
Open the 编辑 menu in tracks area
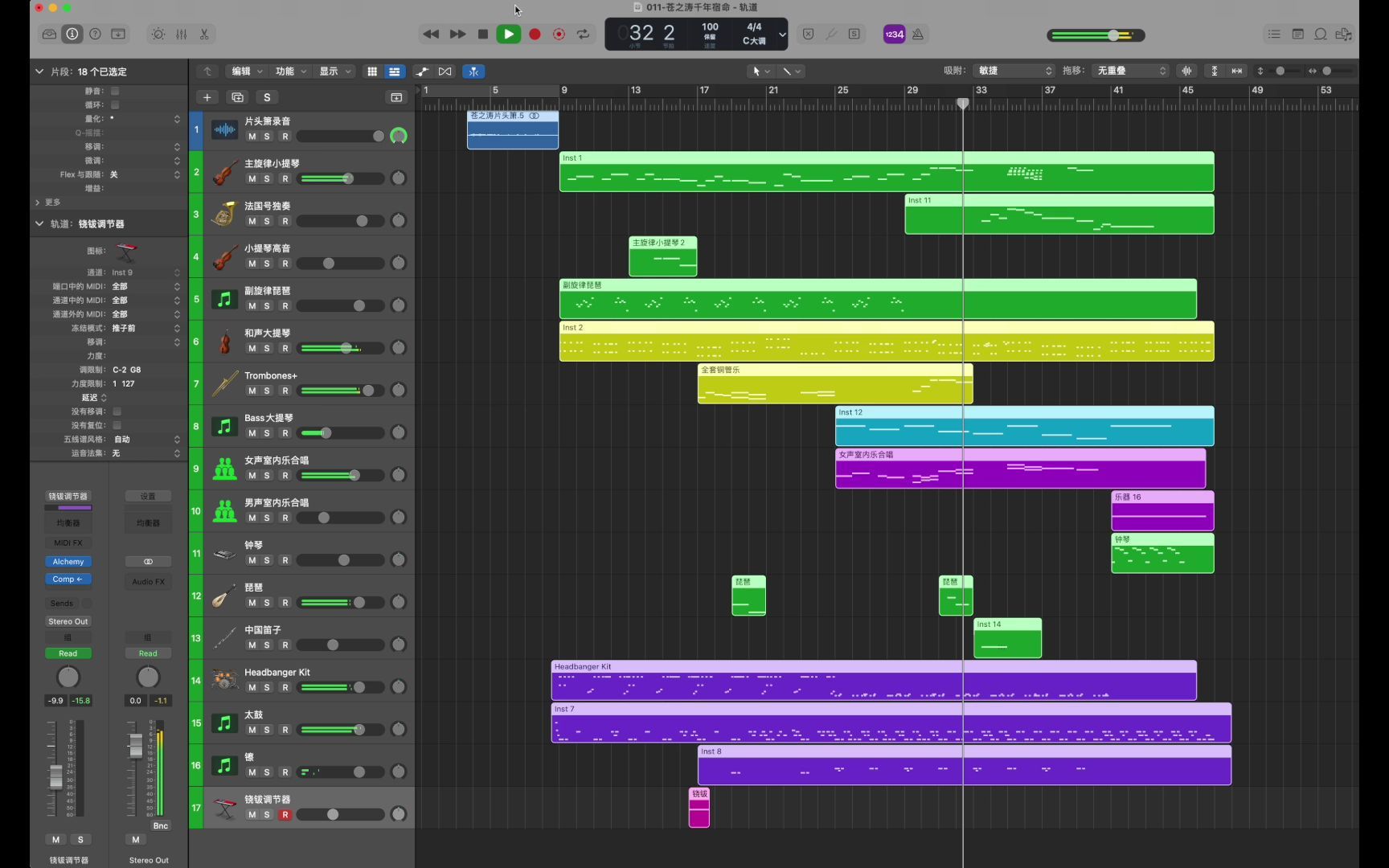246,72
